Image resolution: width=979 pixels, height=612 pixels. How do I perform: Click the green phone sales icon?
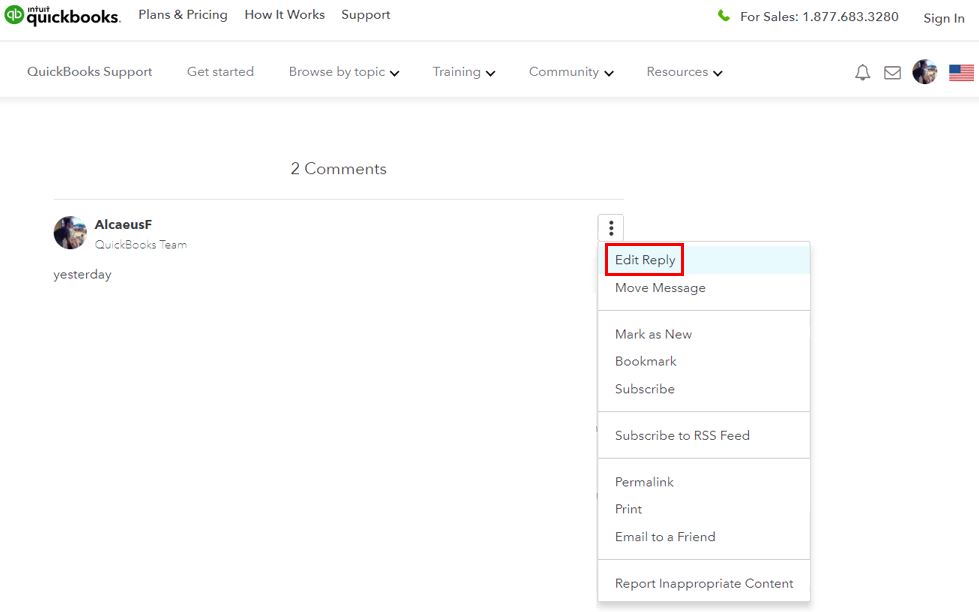tap(724, 16)
